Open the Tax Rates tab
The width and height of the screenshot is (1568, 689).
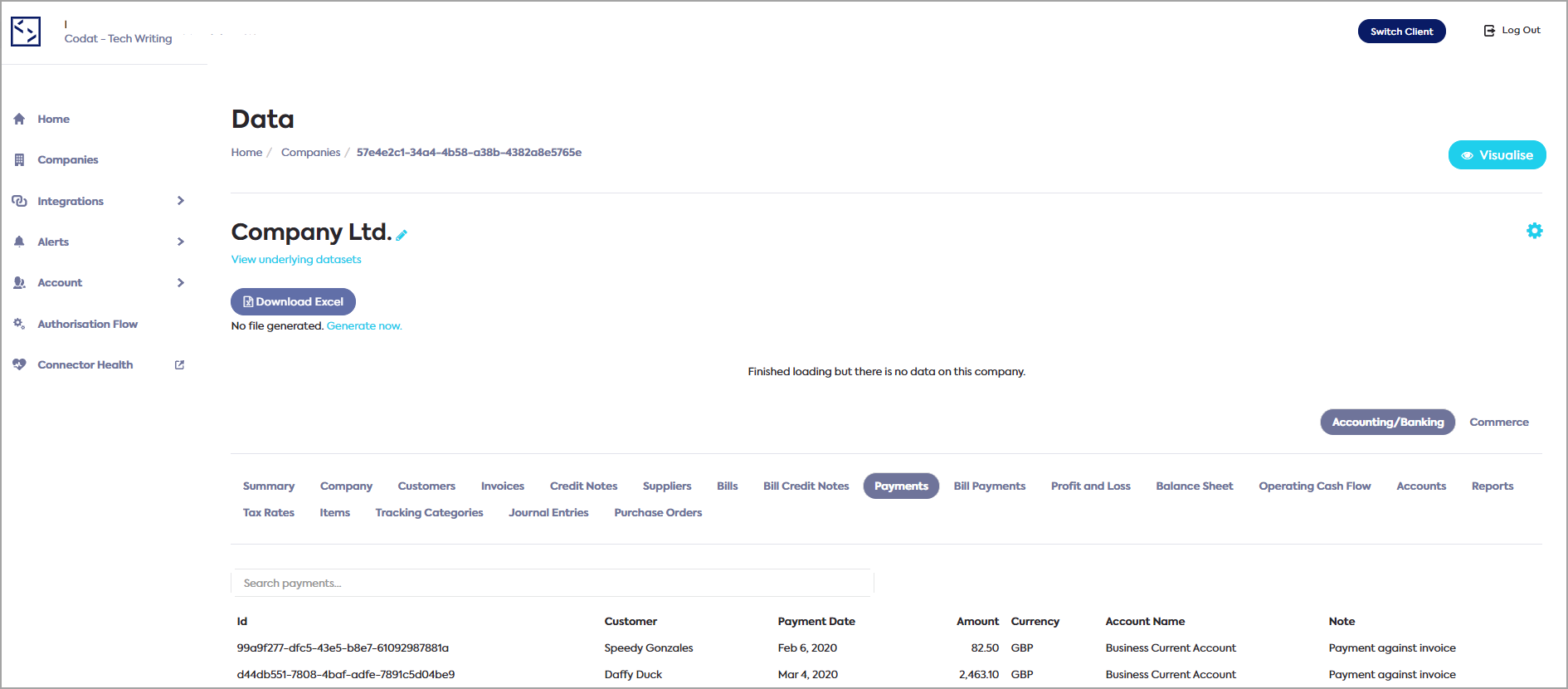point(269,512)
